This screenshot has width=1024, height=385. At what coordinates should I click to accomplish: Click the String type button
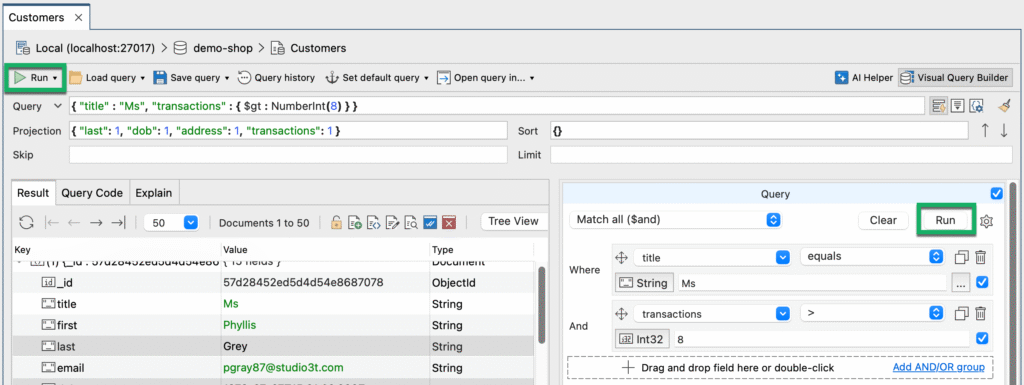[x=645, y=283]
